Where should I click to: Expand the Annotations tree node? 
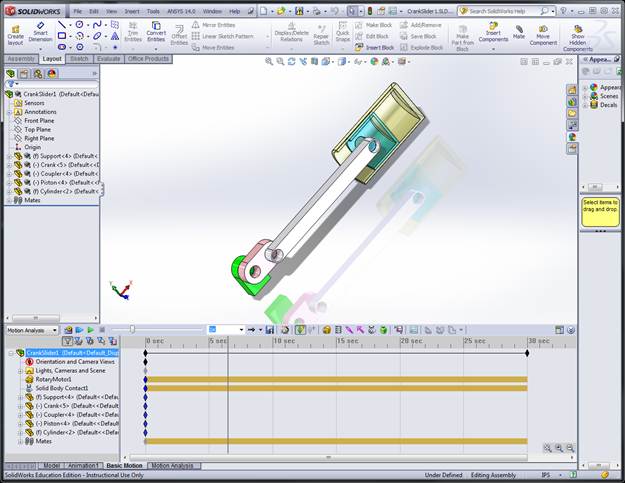[x=8, y=111]
